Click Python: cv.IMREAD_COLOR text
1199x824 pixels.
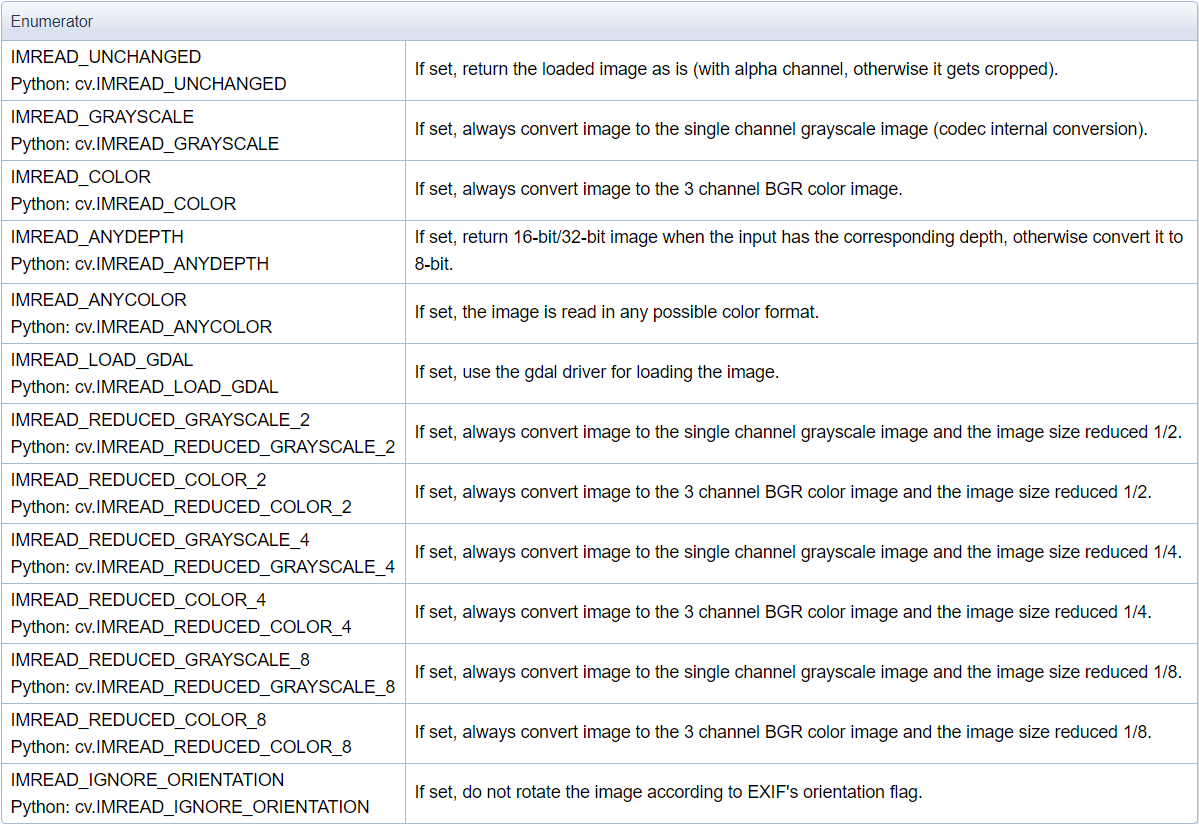123,204
